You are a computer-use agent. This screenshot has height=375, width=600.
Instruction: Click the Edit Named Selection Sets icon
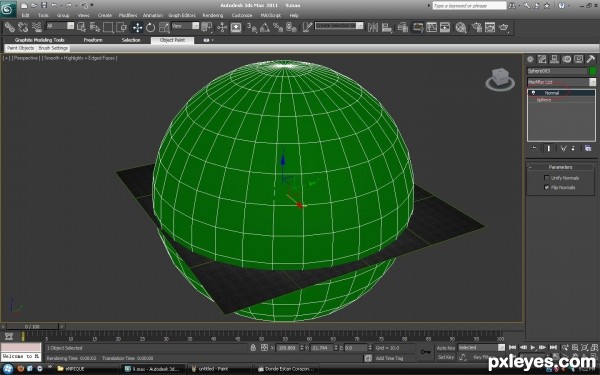[307, 27]
